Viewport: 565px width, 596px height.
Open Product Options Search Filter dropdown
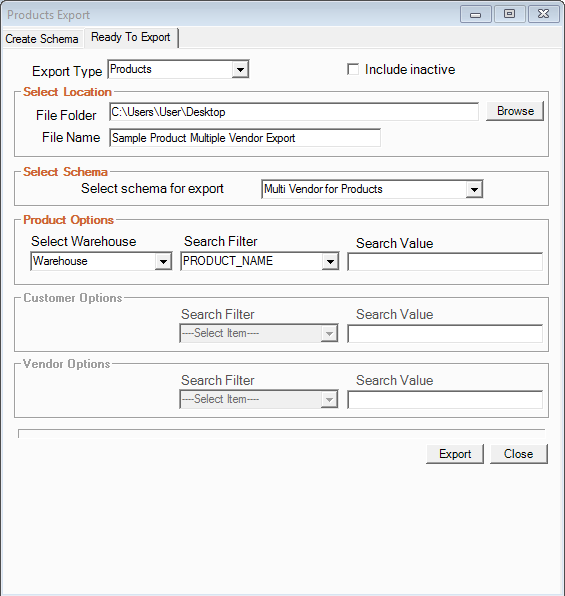coord(260,262)
